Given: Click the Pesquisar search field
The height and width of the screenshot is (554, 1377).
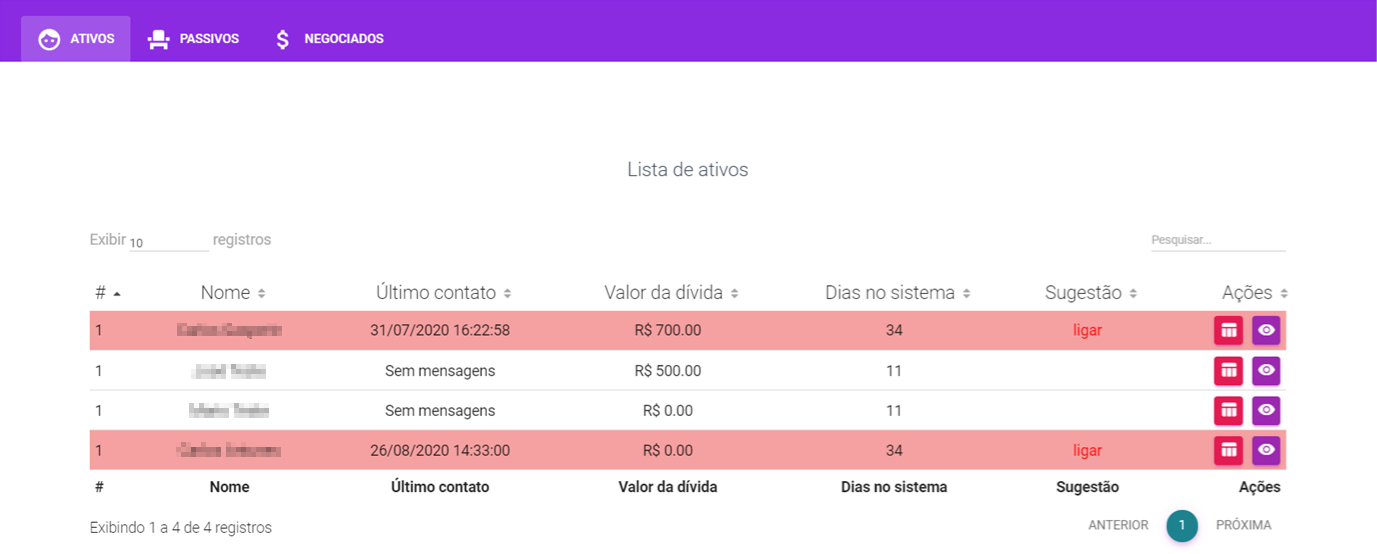Looking at the screenshot, I should click(1218, 240).
